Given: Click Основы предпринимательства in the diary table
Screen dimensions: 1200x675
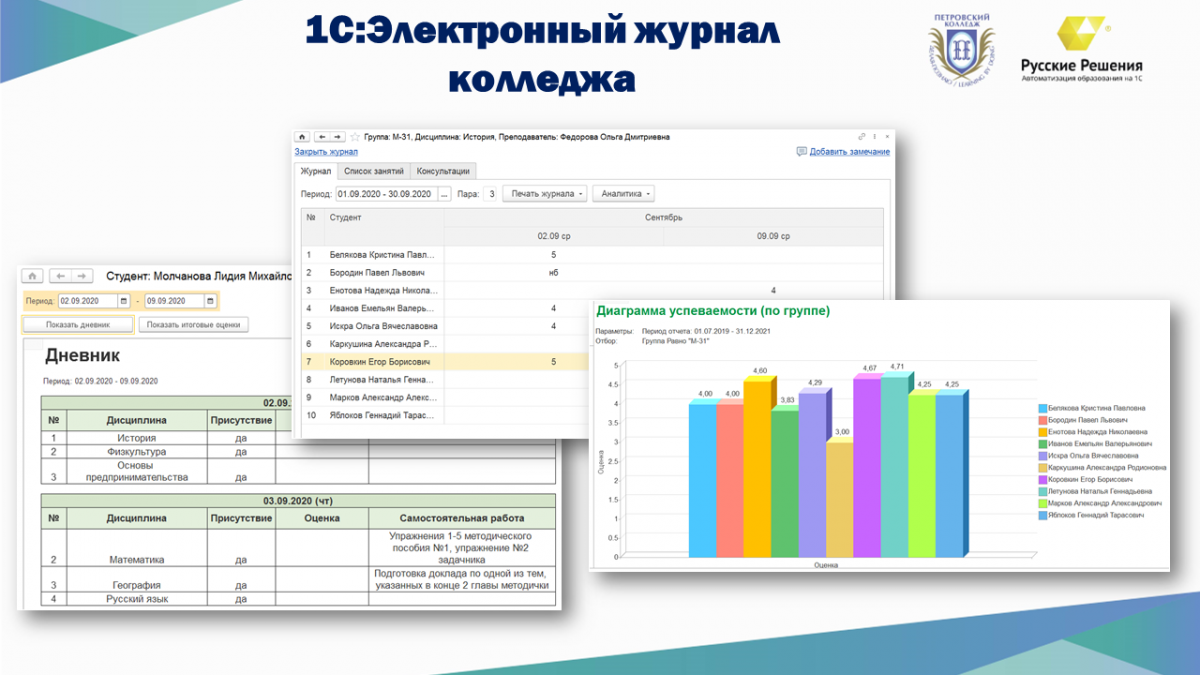Looking at the screenshot, I should point(137,471).
